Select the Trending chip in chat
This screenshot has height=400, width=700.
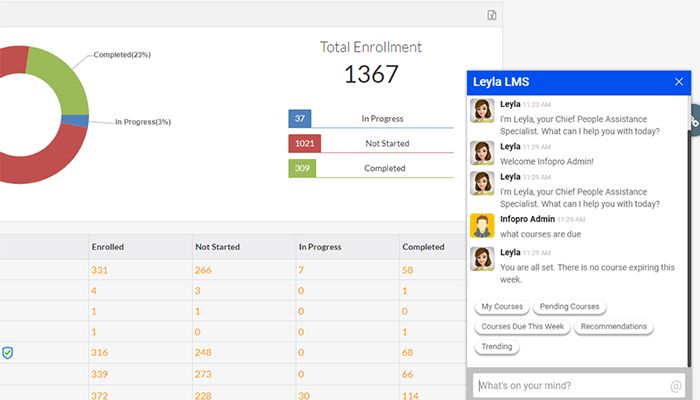pyautogui.click(x=496, y=347)
